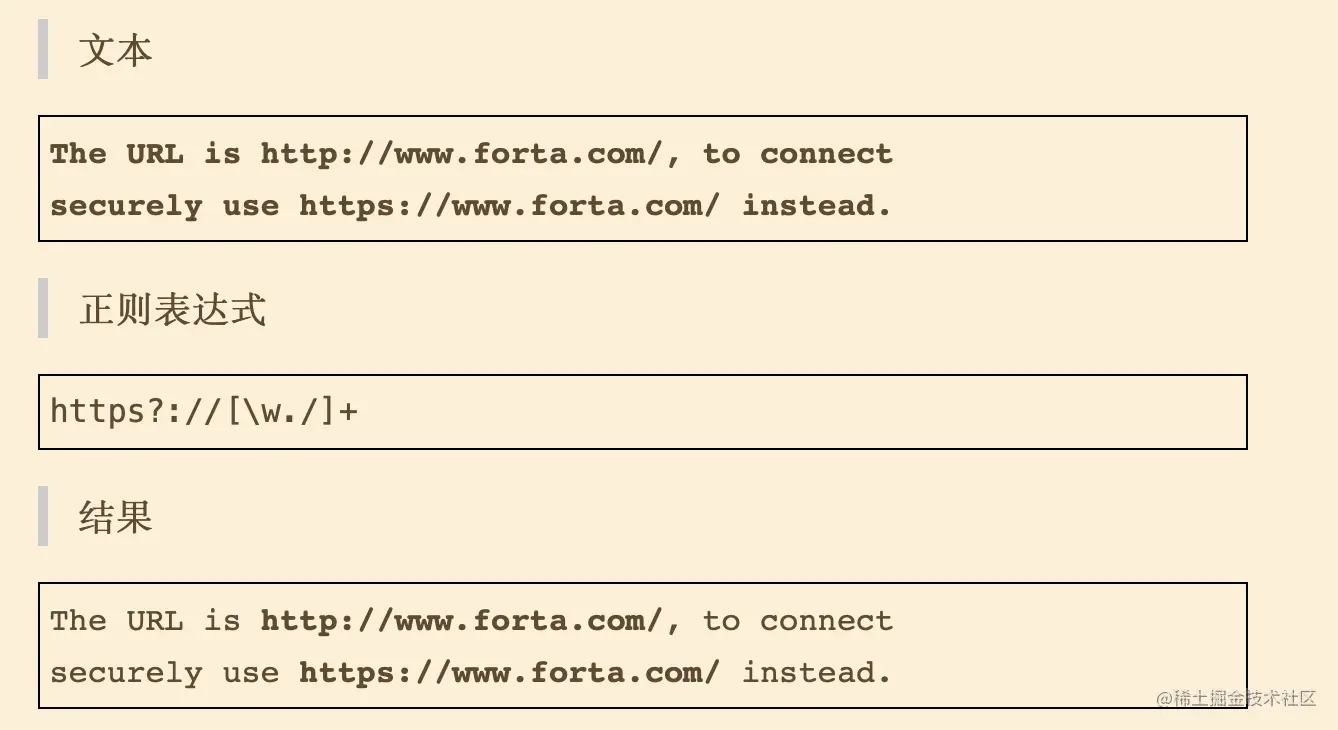The height and width of the screenshot is (730, 1338).
Task: Click "to connect" in the 文本 box
Action: coord(797,154)
